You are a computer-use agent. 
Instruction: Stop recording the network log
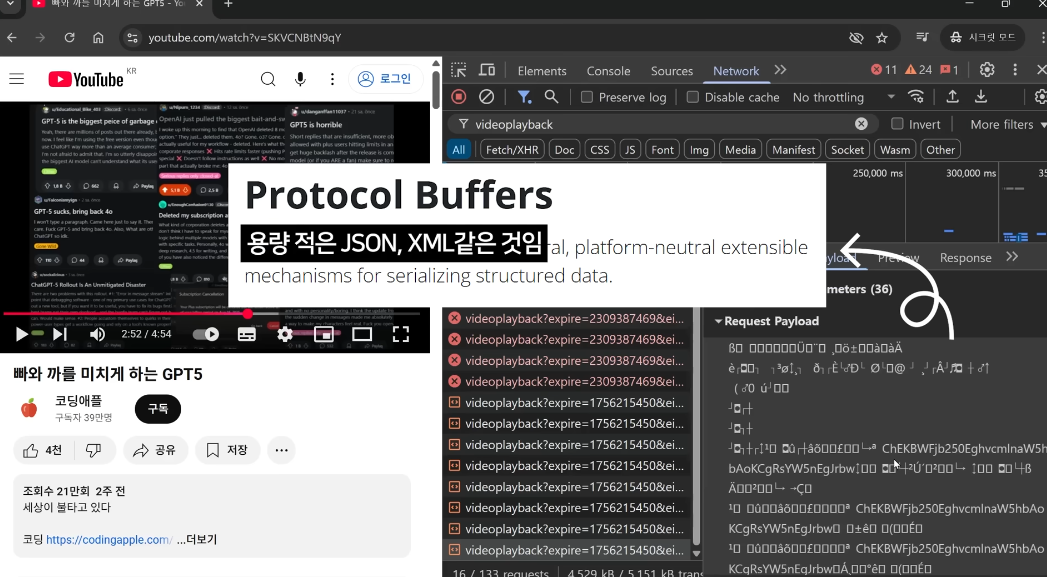459,97
